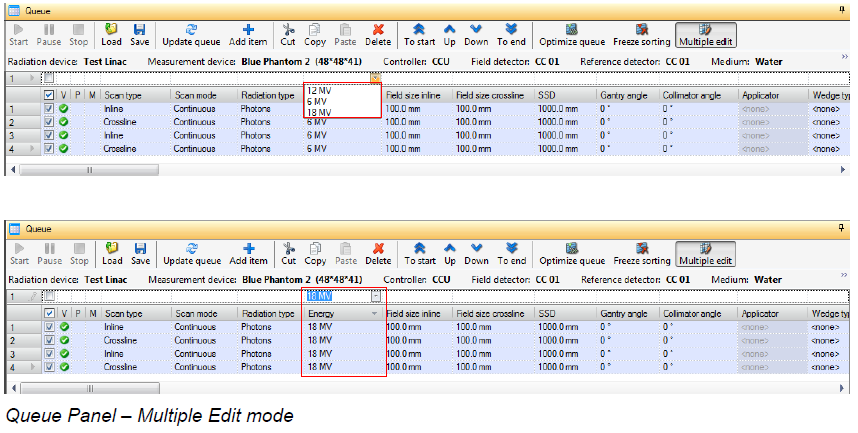The image size is (858, 433).
Task: Click Save icon in the lower Queue toolbar
Action: click(x=139, y=254)
